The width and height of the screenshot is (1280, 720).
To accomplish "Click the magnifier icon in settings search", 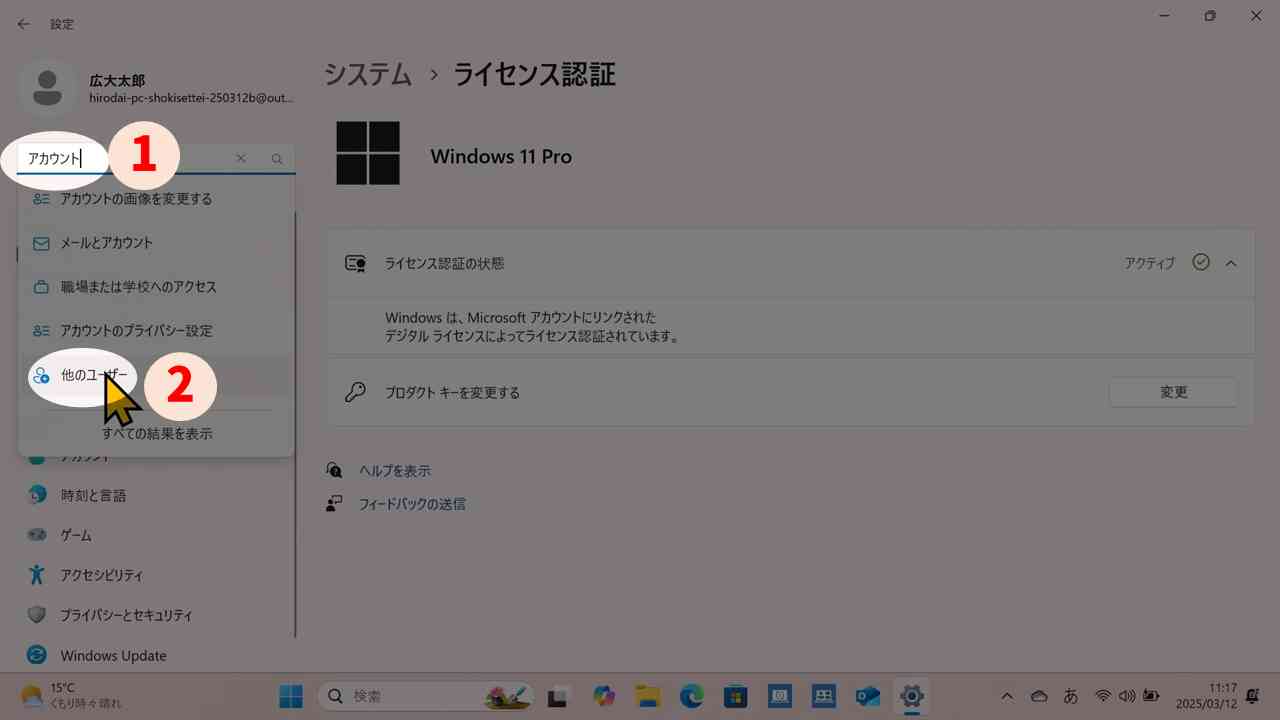I will click(277, 158).
